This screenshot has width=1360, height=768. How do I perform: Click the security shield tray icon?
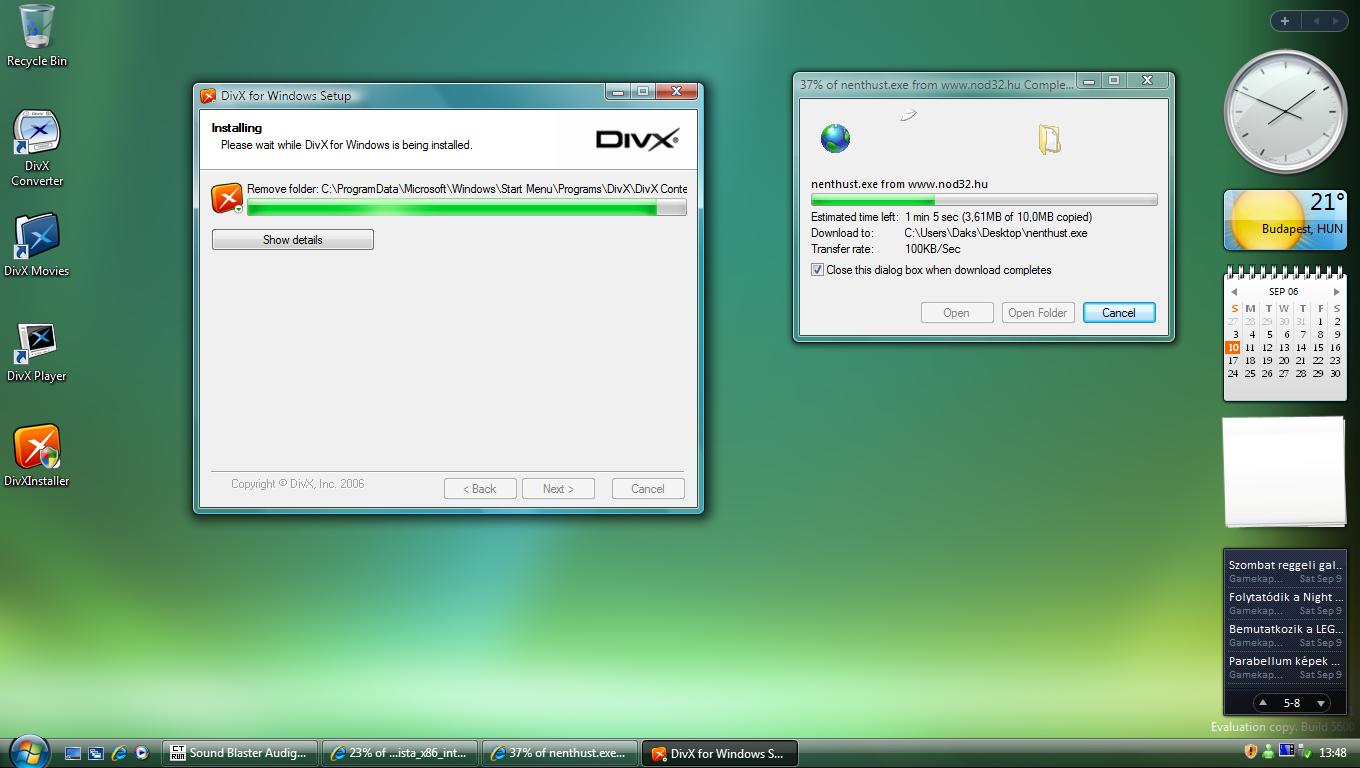click(1250, 751)
